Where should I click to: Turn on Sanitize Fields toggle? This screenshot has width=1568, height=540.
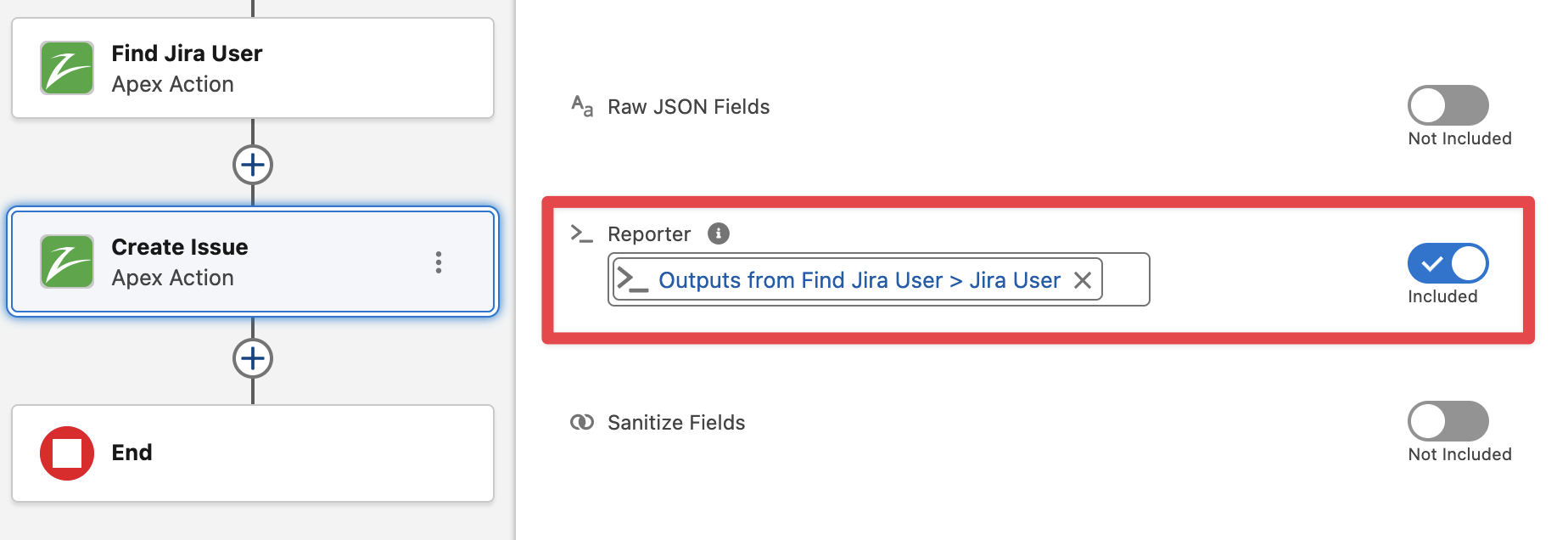pos(1448,421)
